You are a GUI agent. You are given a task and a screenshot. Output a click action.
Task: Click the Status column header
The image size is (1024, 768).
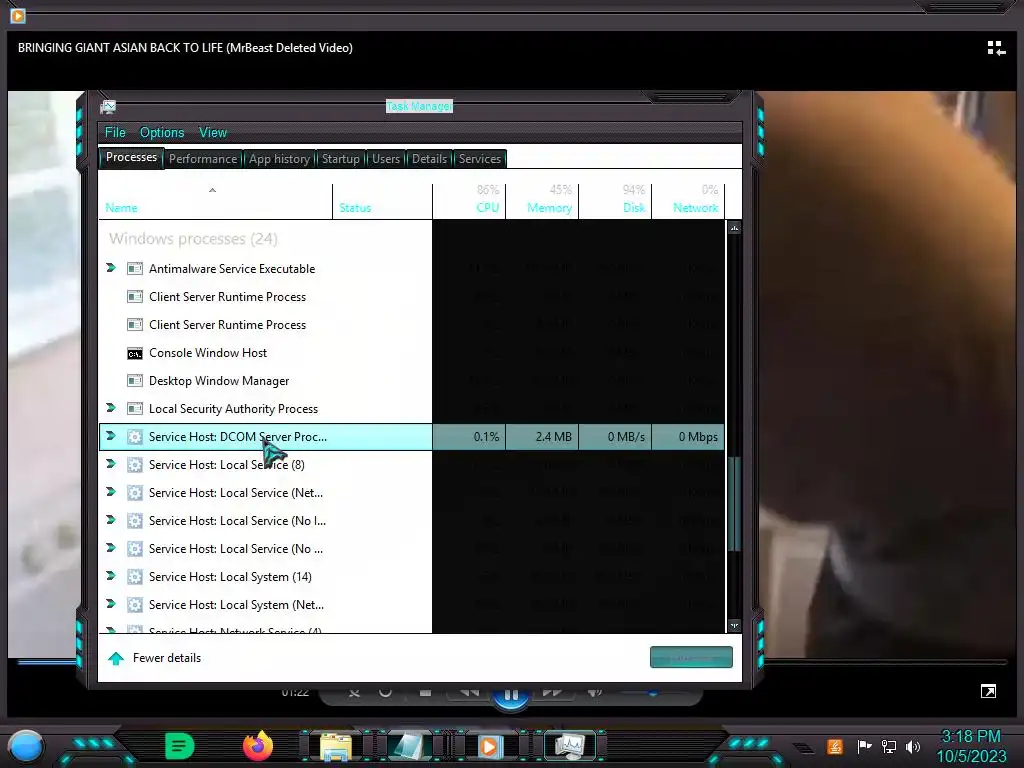[382, 200]
